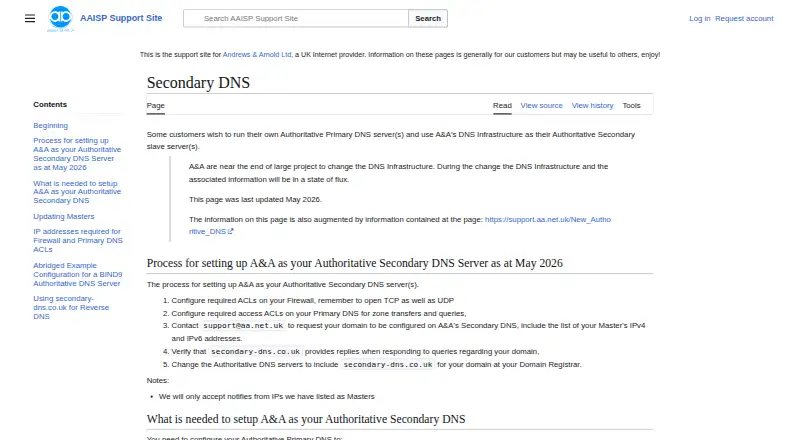Click the AAISP logo icon
This screenshot has height=440, width=800.
pos(60,18)
